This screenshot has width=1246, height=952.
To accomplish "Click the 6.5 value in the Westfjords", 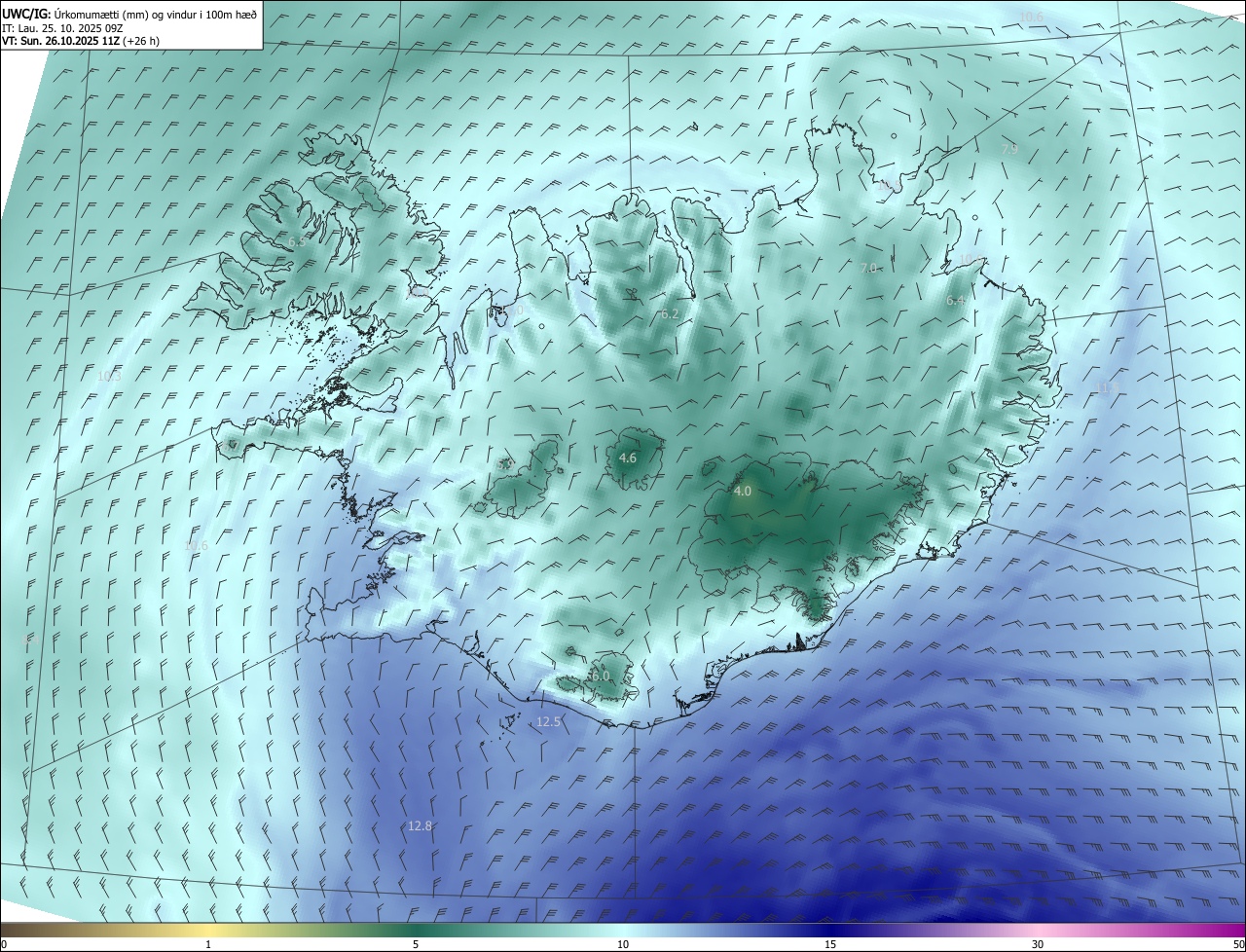I will click(297, 241).
